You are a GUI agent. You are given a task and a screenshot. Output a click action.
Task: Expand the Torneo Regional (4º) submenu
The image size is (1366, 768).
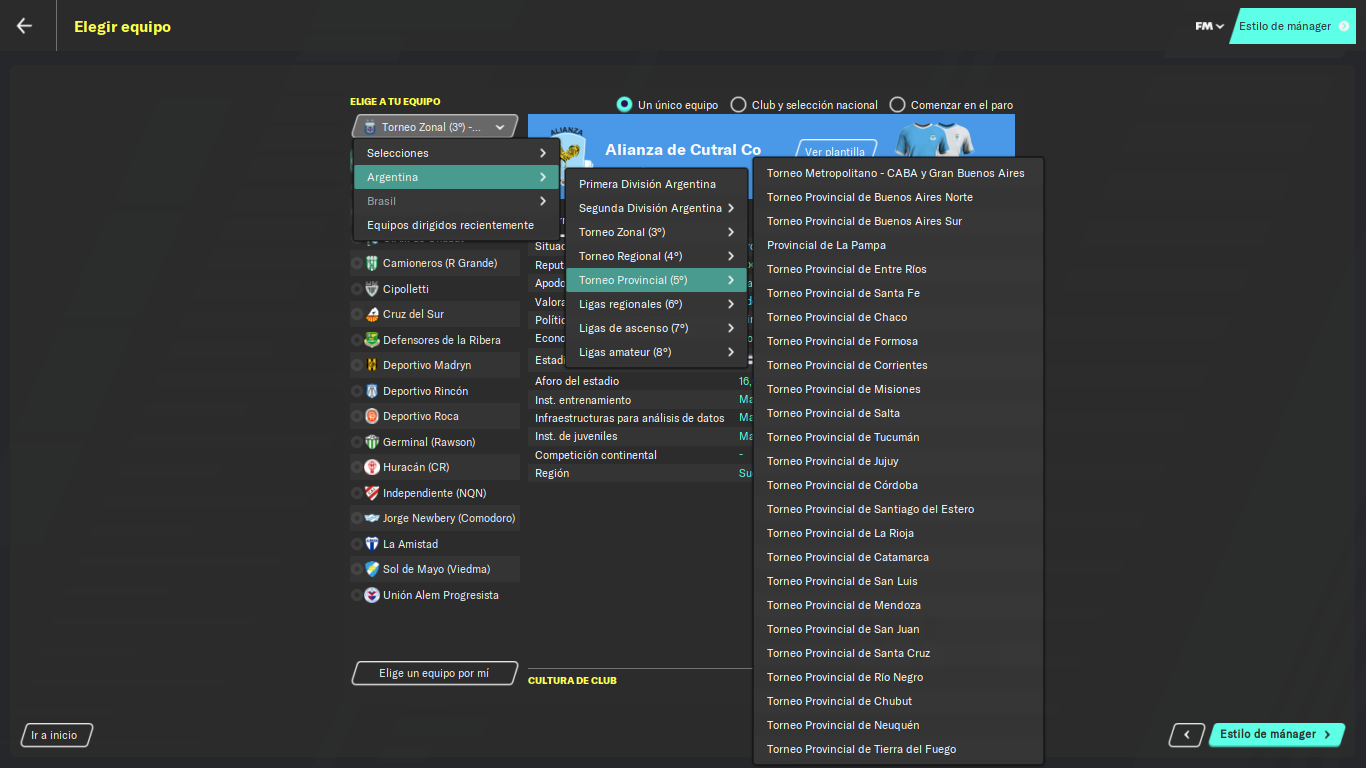tap(657, 256)
